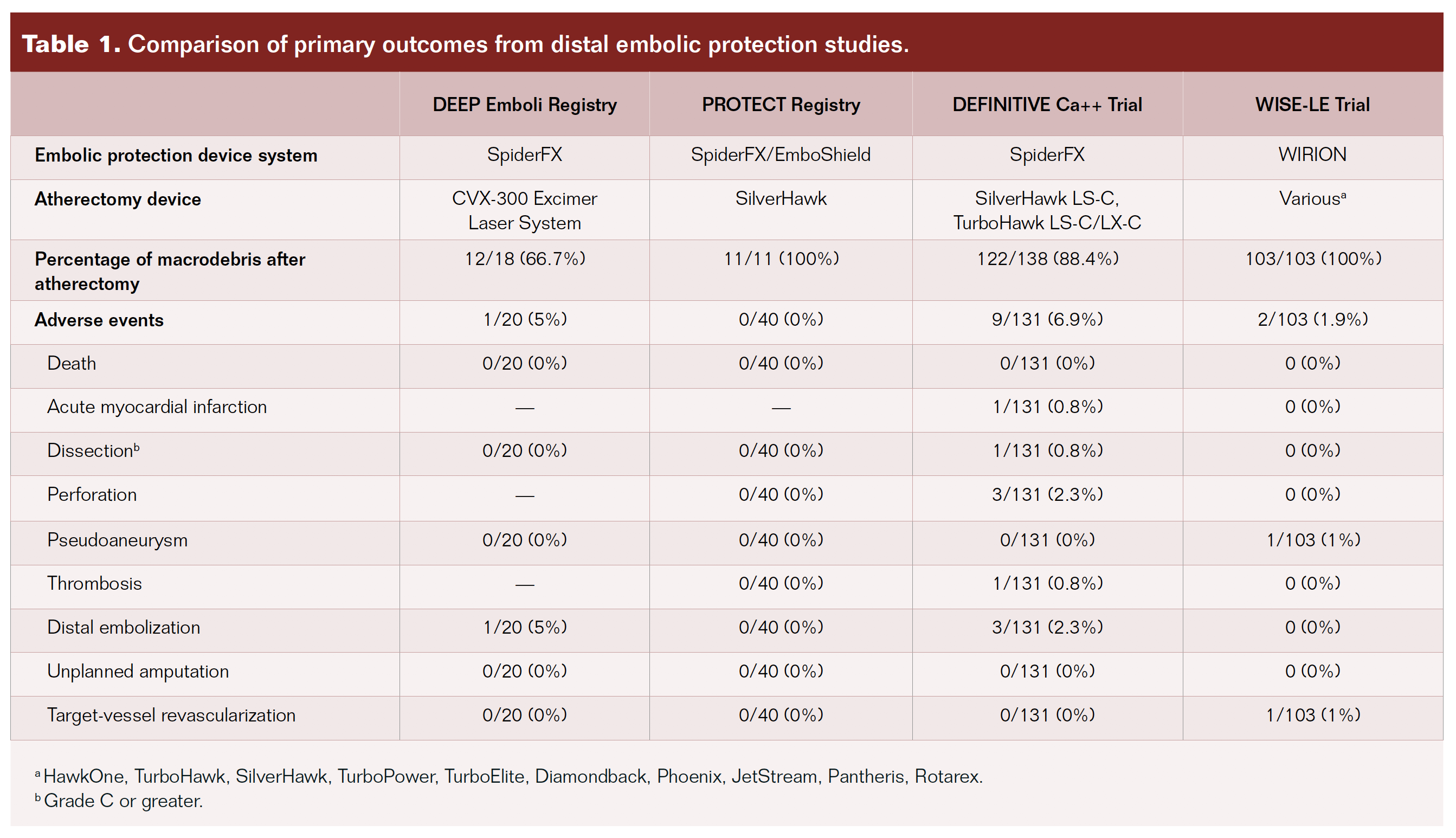Click the WISE-LE Trial column header

click(1312, 105)
